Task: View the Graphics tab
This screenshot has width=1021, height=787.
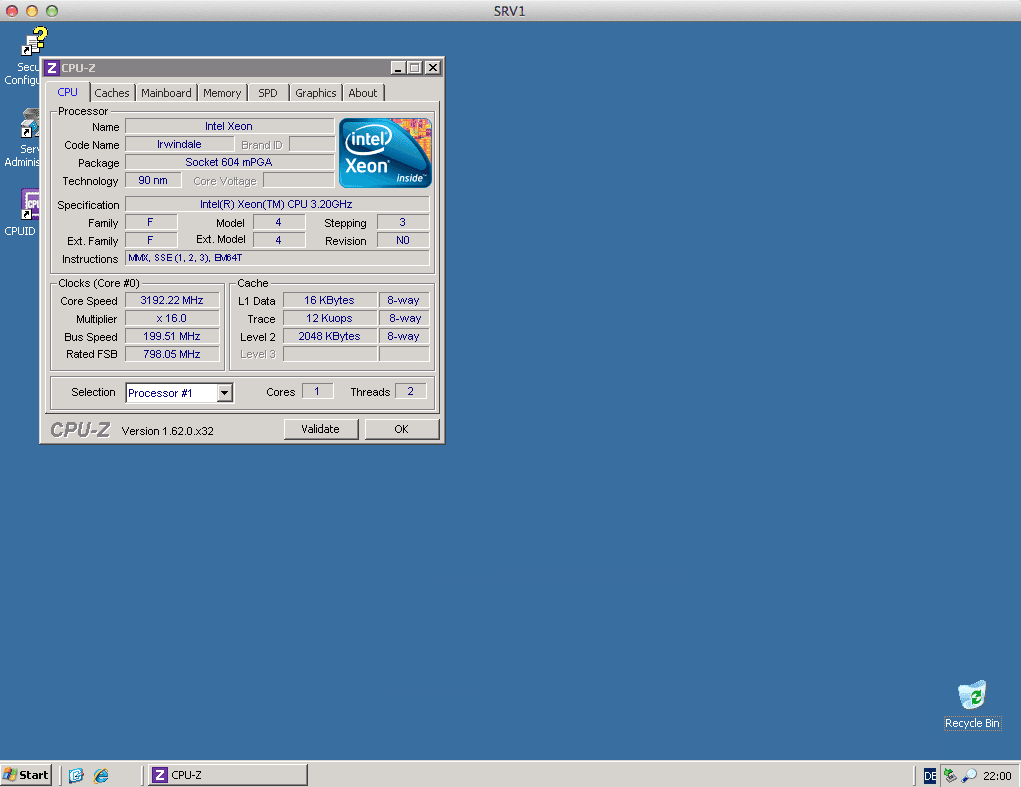Action: coord(316,93)
